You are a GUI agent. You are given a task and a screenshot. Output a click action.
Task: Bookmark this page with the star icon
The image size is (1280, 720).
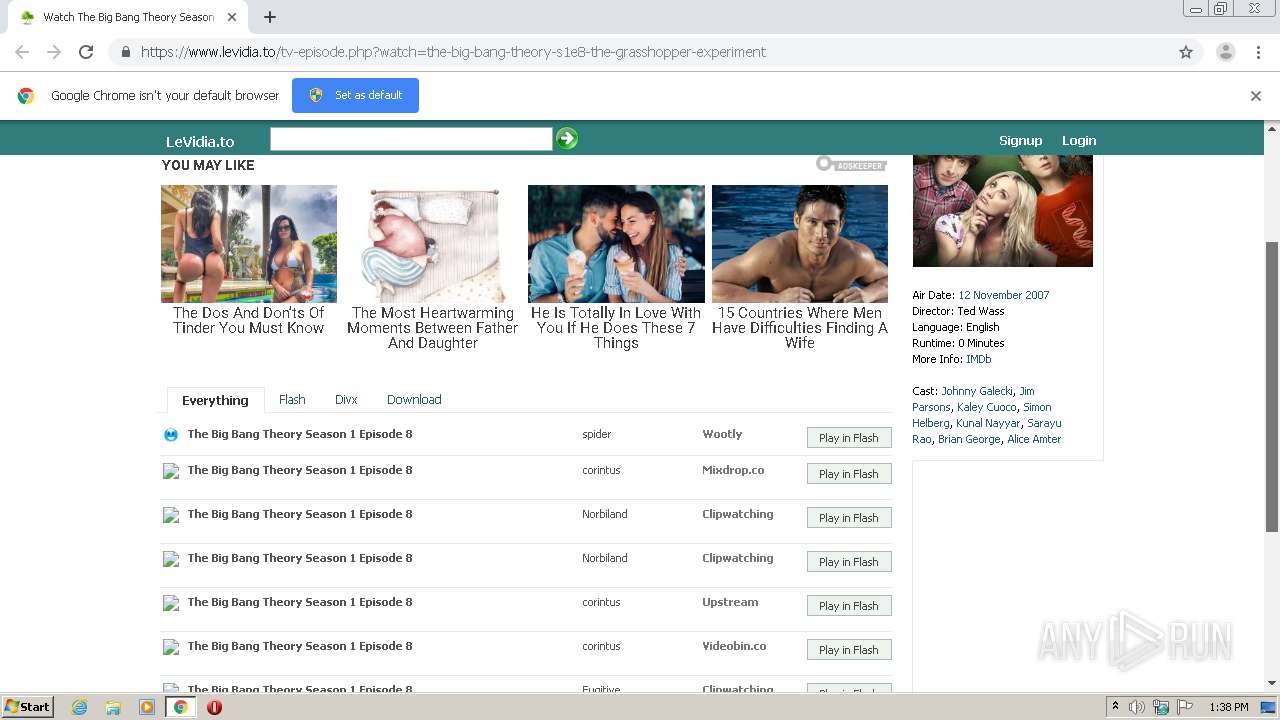[x=1186, y=52]
